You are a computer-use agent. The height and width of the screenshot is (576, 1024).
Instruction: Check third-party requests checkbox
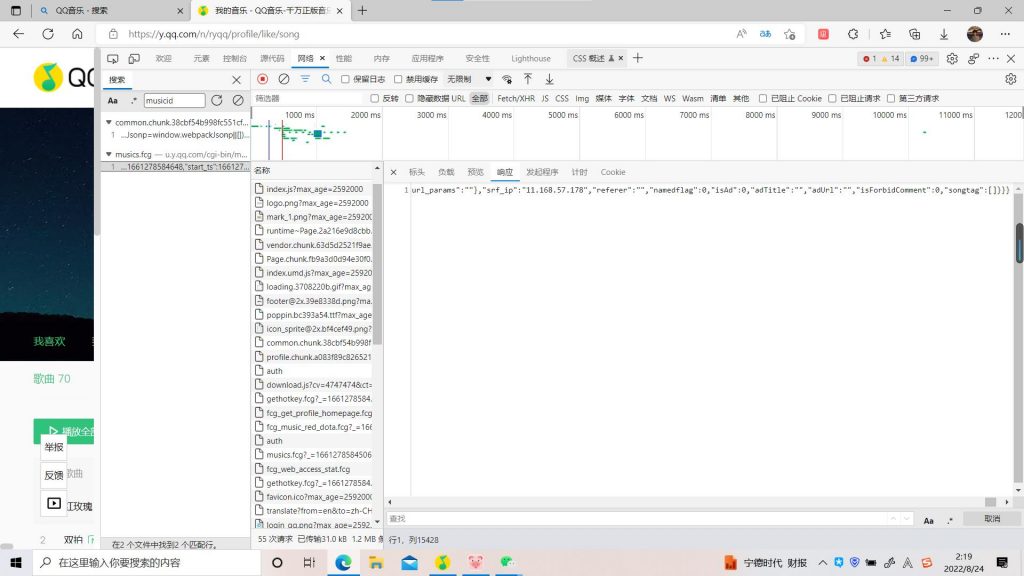point(891,99)
